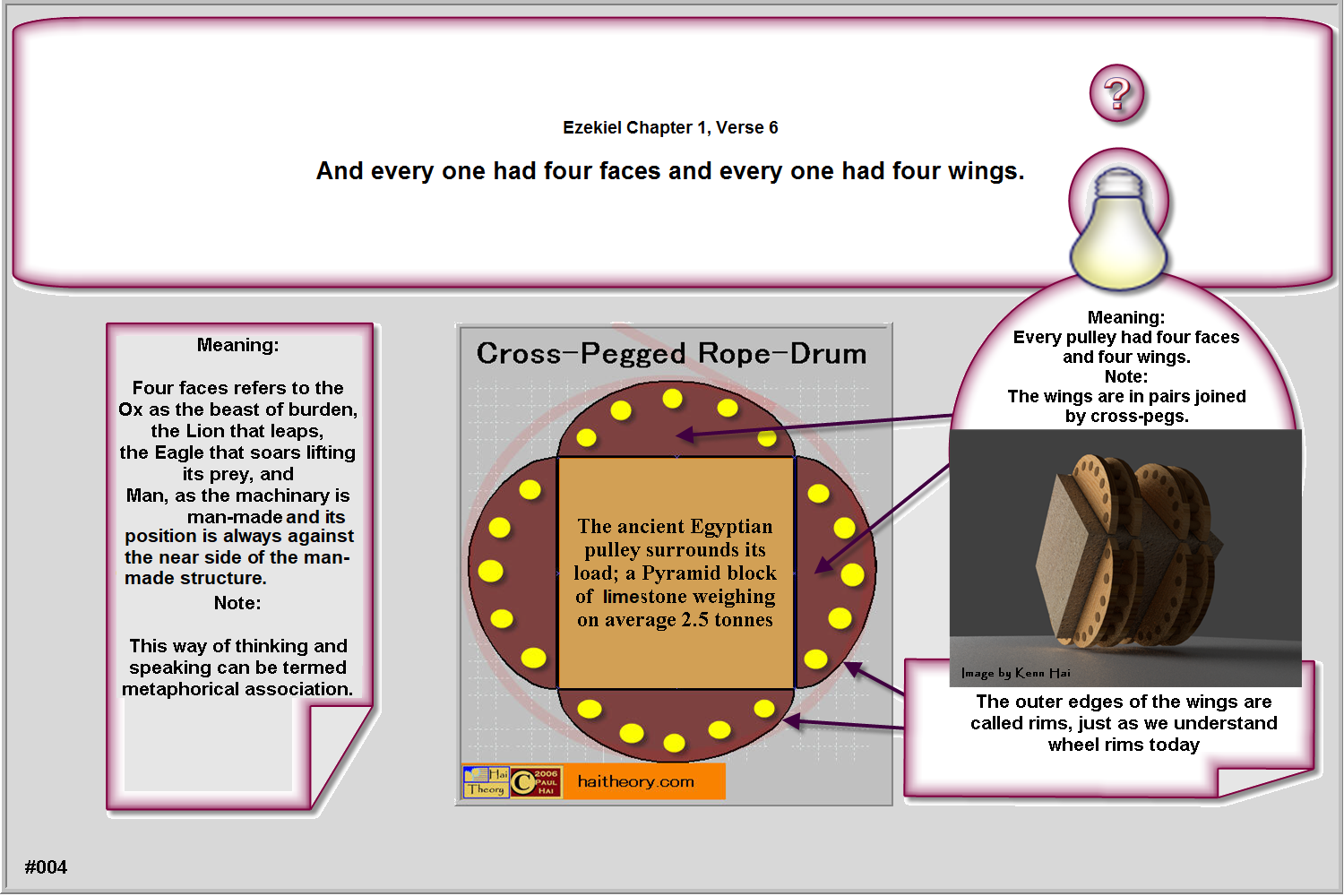The width and height of the screenshot is (1344, 896).
Task: Click the 'Image by Kenn Hai' caption
Action: click(1015, 673)
